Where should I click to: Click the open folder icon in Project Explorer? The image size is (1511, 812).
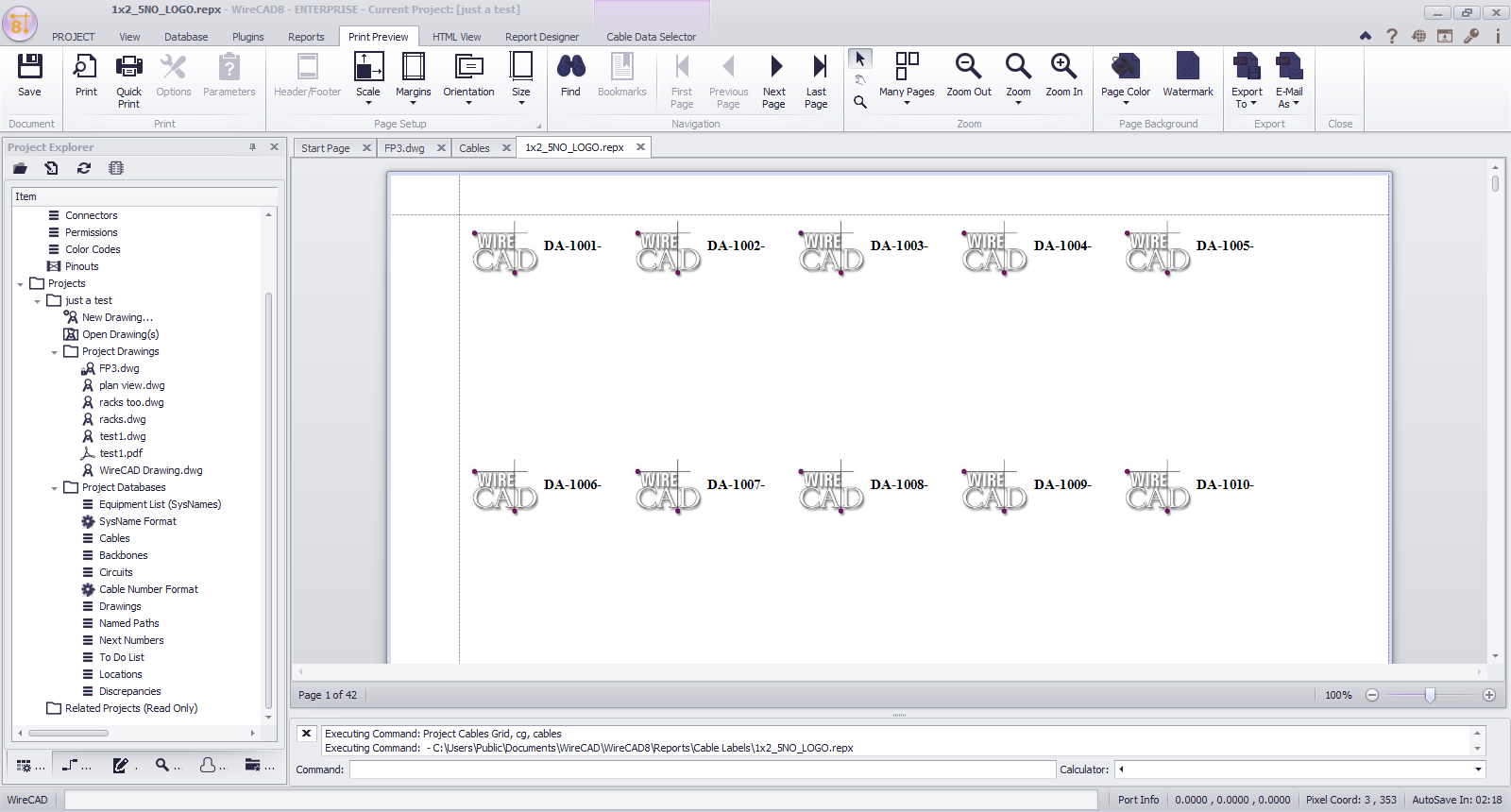(20, 168)
